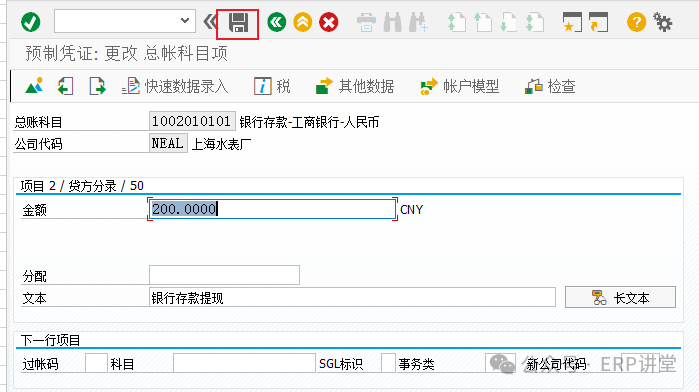Open the command field dropdown arrow

185,21
